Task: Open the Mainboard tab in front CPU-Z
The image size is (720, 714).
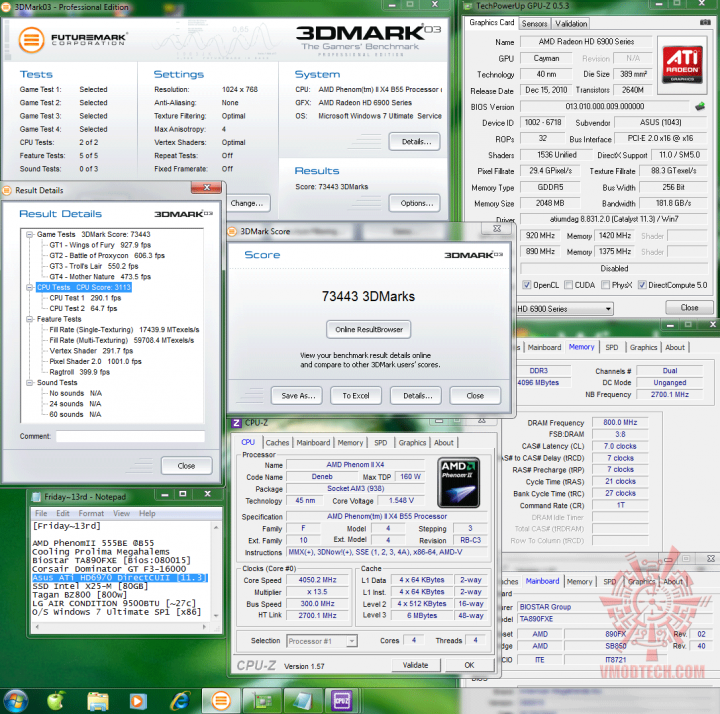Action: click(313, 443)
